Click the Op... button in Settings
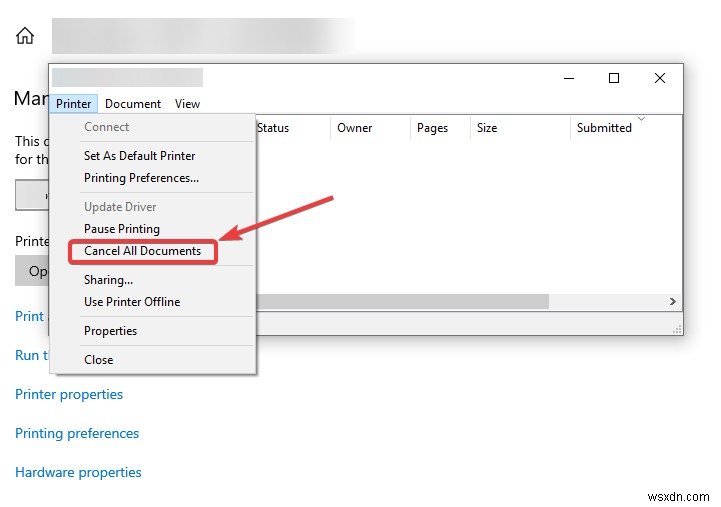 pos(32,271)
